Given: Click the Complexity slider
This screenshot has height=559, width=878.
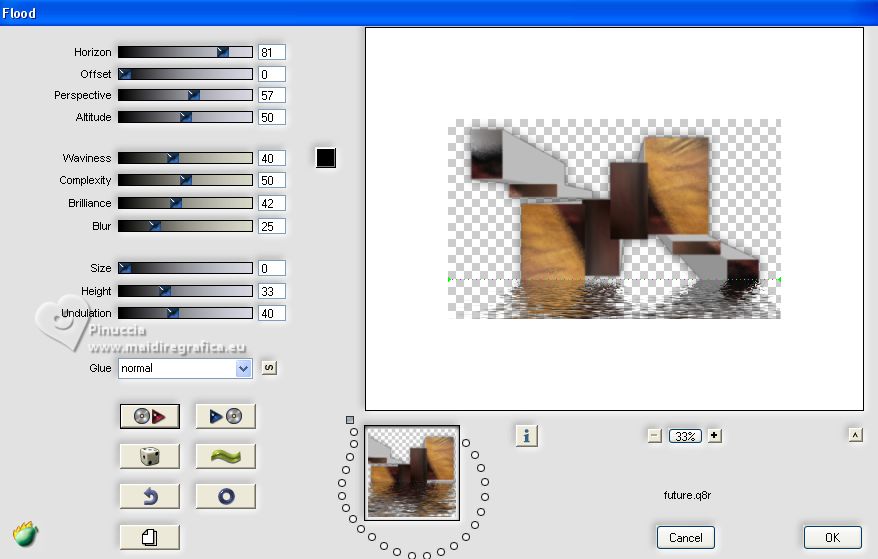Looking at the screenshot, I should 185,180.
